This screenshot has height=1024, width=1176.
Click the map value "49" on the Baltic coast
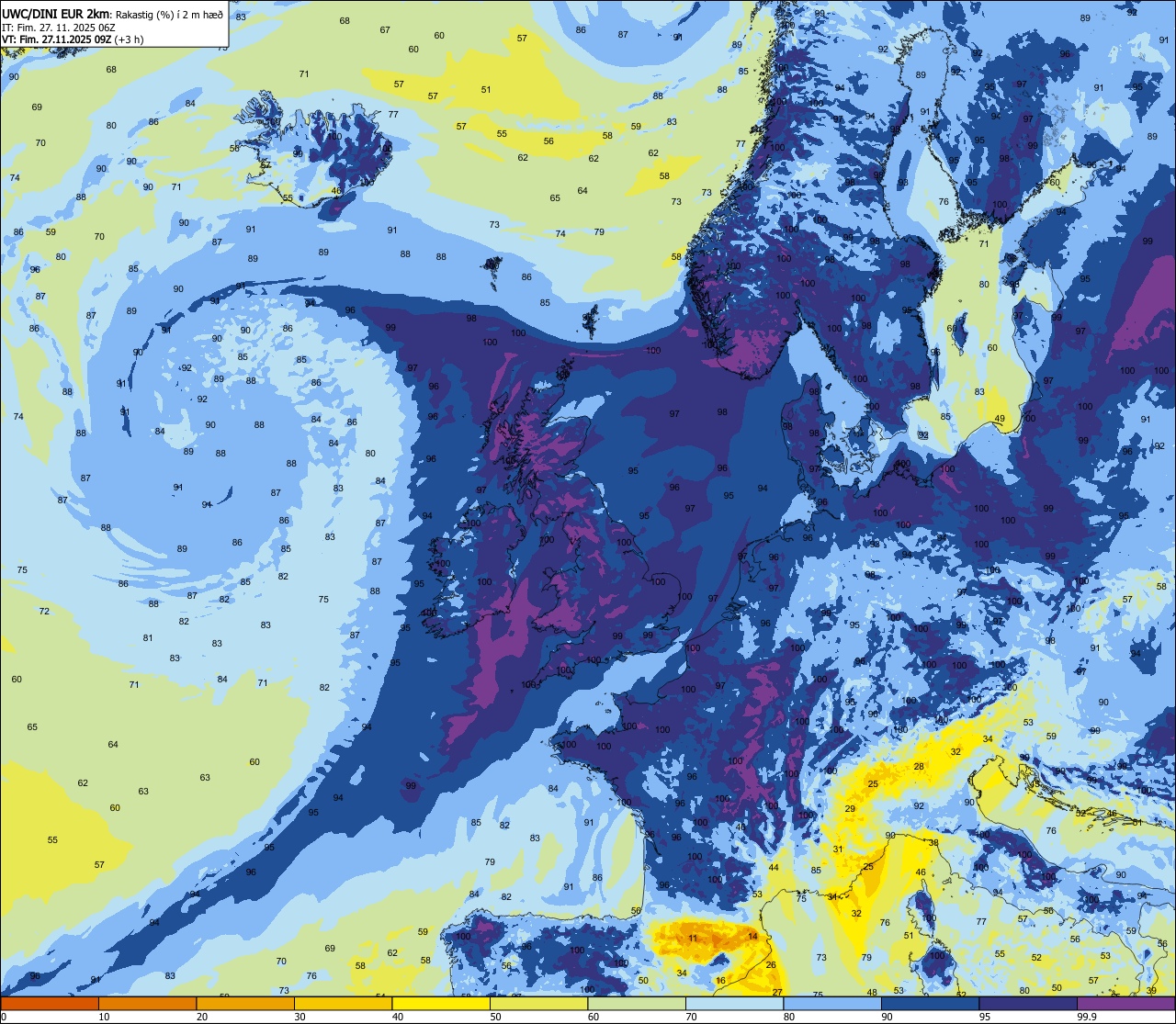1000,419
